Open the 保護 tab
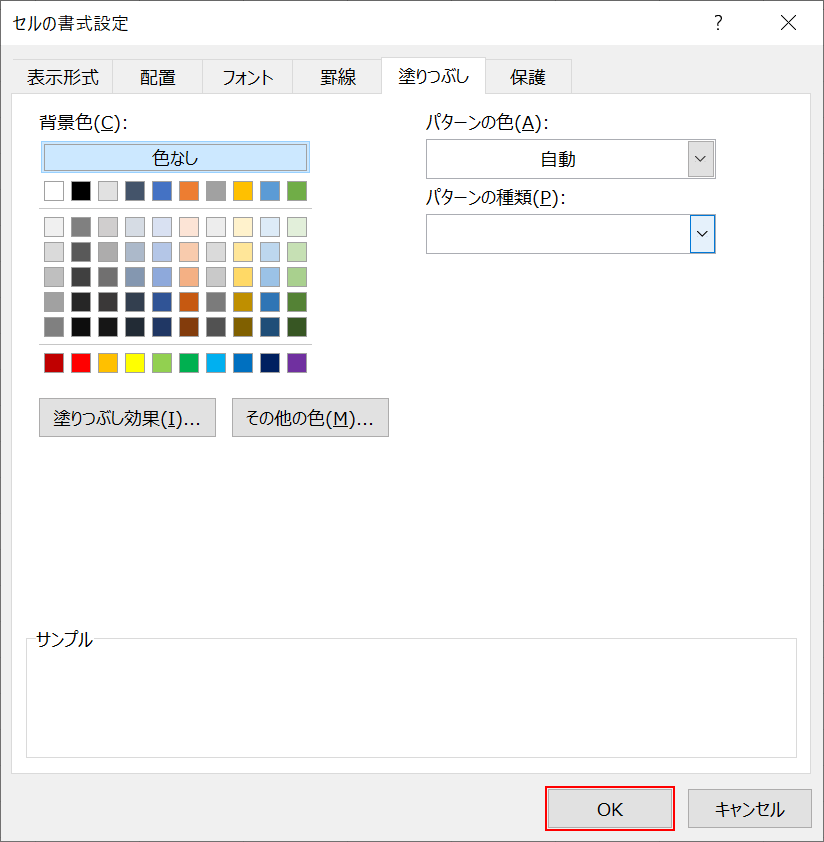Viewport: 824px width, 842px height. pyautogui.click(x=528, y=77)
